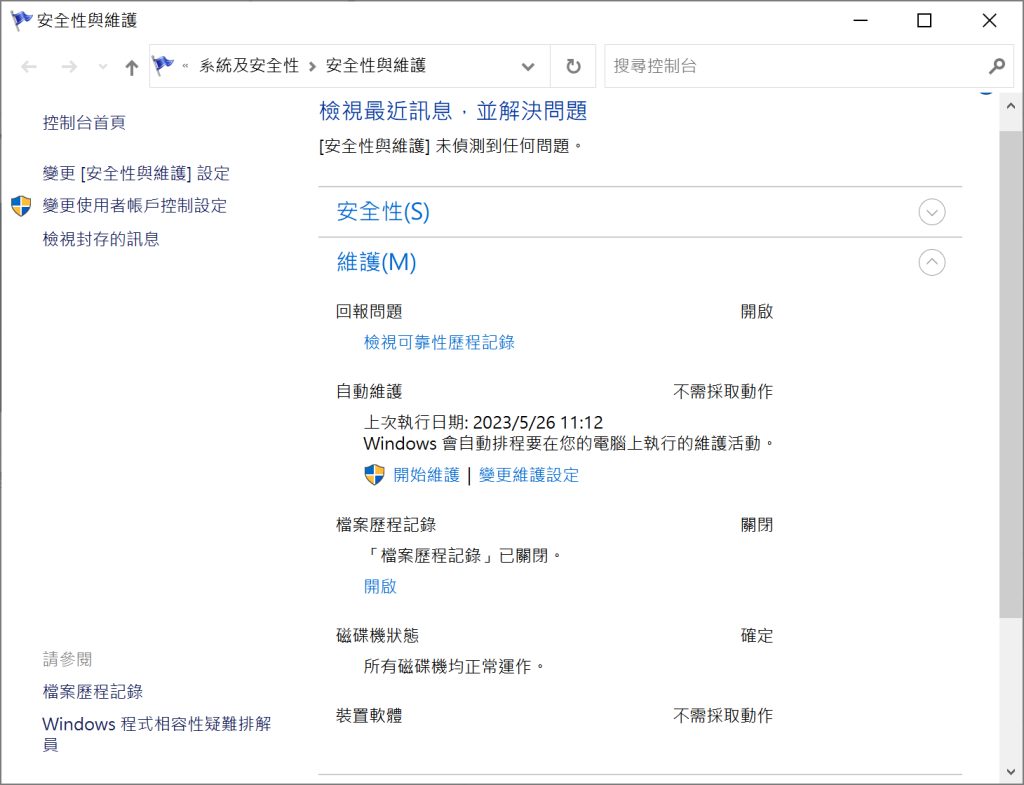Click 變更使用者帳戶控制設定 link
The height and width of the screenshot is (785, 1024).
tap(135, 206)
